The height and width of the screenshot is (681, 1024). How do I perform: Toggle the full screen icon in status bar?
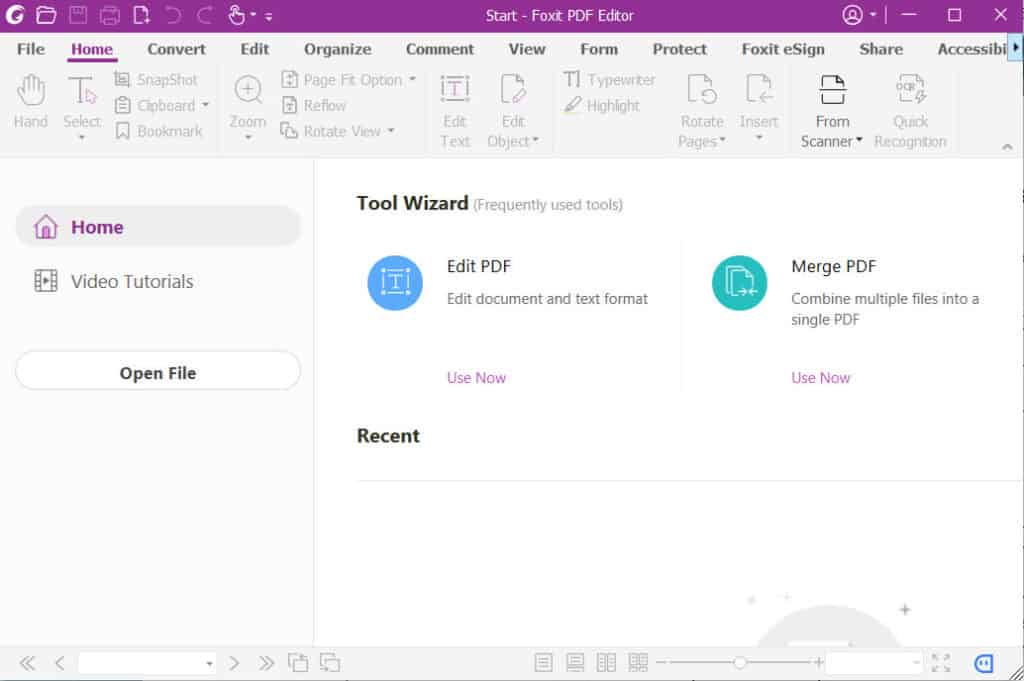click(941, 663)
